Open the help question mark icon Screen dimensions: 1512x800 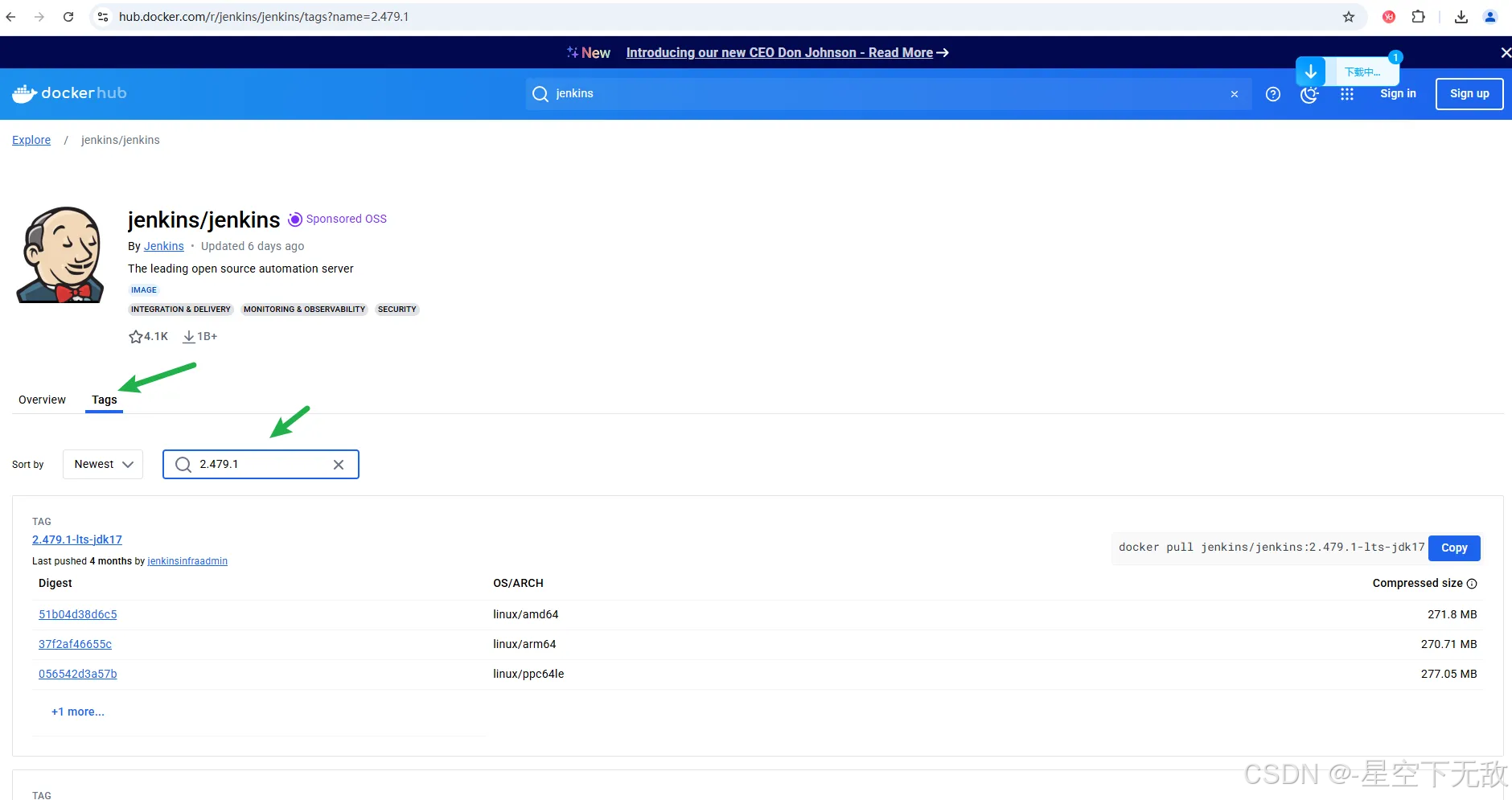tap(1273, 94)
